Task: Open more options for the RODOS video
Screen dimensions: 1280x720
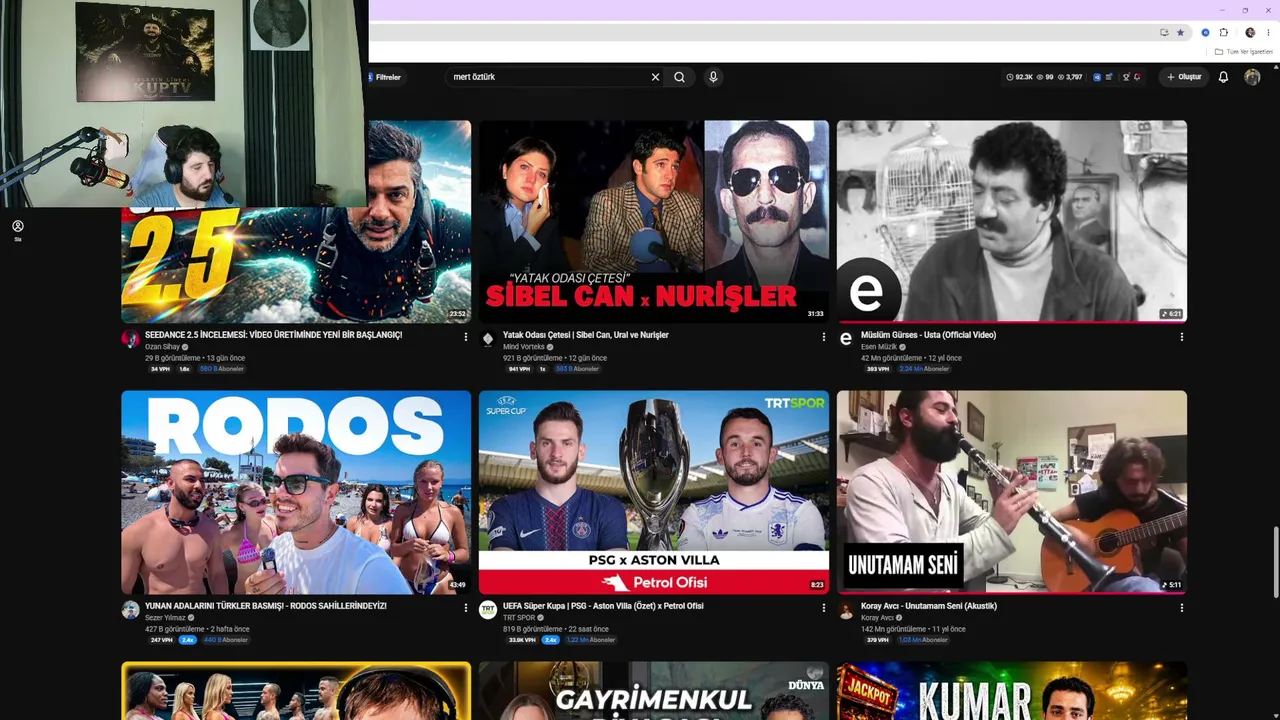Action: coord(465,607)
